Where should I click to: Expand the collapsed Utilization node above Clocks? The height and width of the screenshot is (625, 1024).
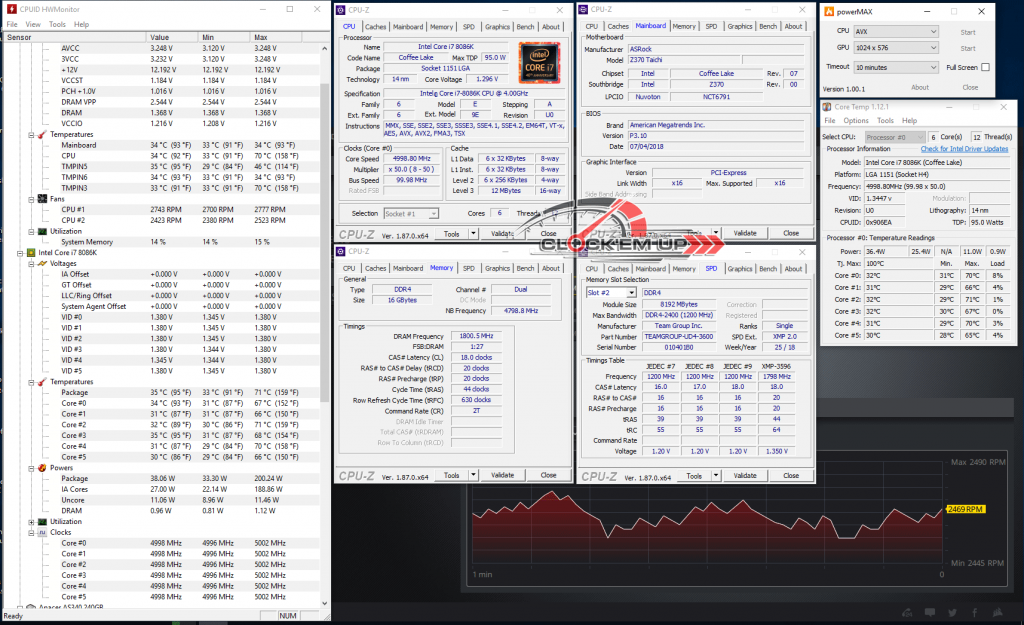[x=31, y=522]
